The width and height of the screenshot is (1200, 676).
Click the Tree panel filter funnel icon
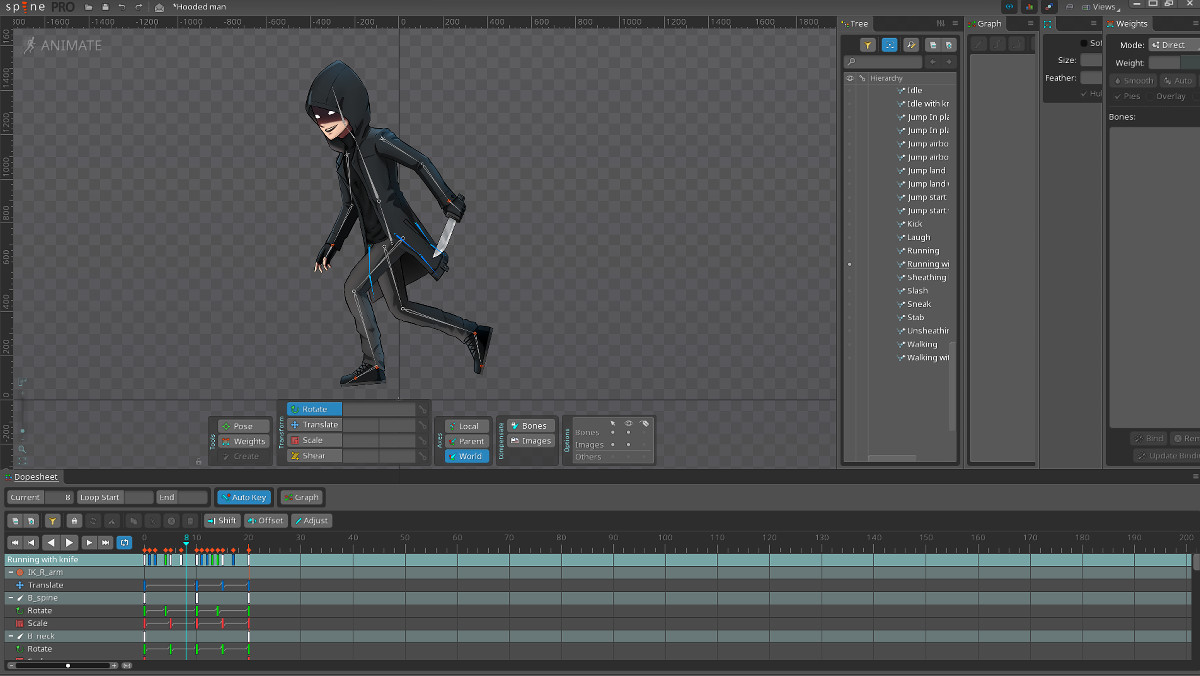[868, 45]
